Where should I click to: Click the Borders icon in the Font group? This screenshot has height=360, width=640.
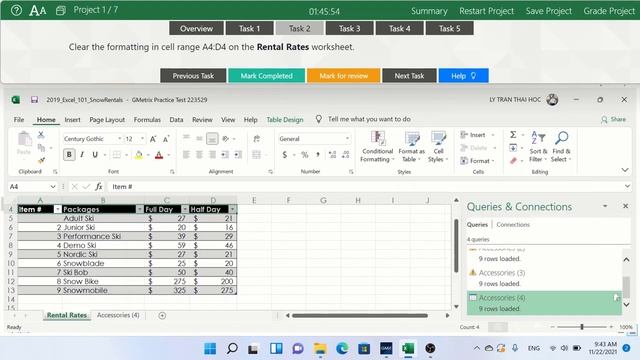pyautogui.click(x=117, y=155)
